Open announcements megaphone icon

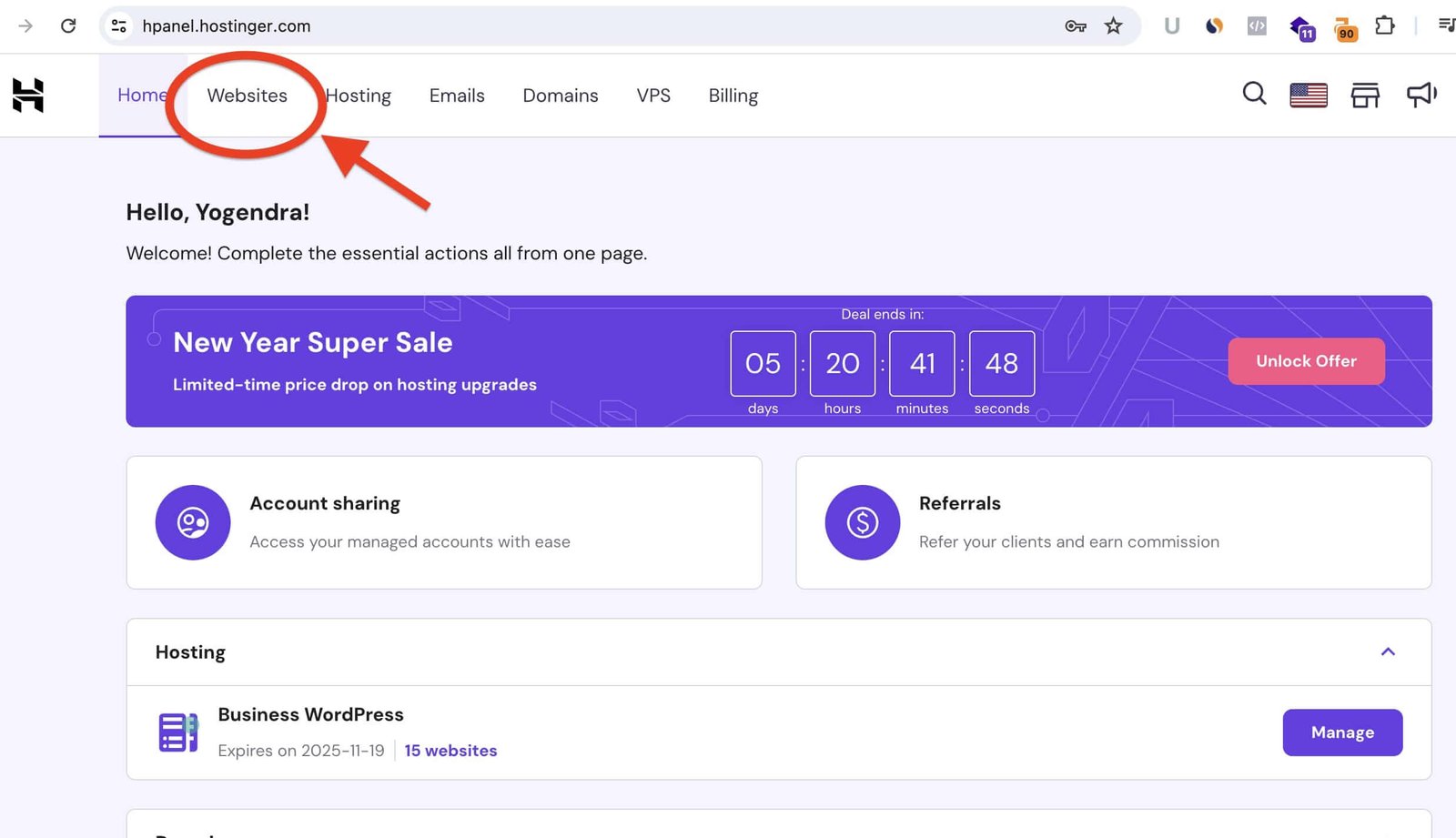(1421, 94)
